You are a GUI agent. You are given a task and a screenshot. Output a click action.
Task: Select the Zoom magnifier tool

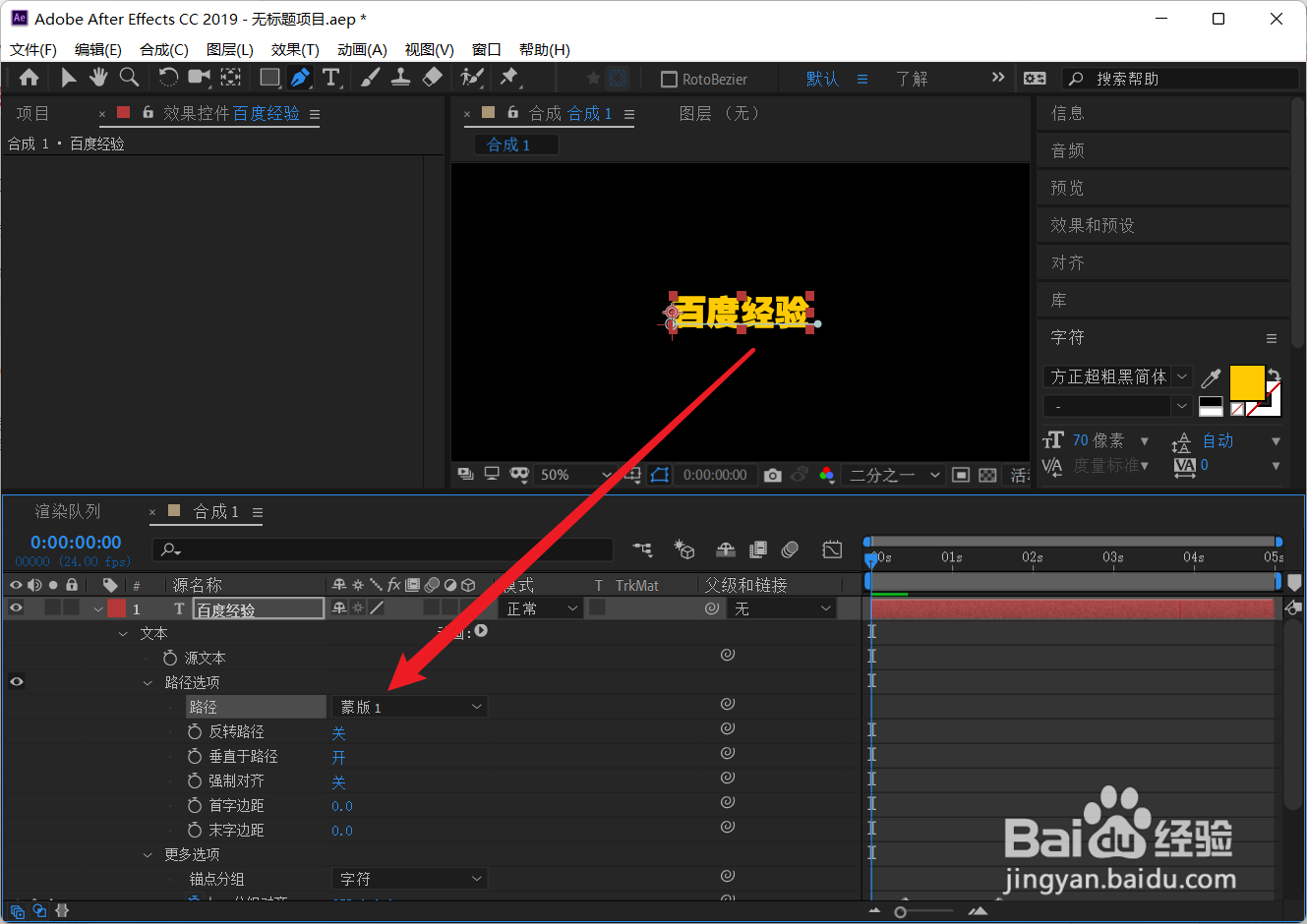(129, 78)
